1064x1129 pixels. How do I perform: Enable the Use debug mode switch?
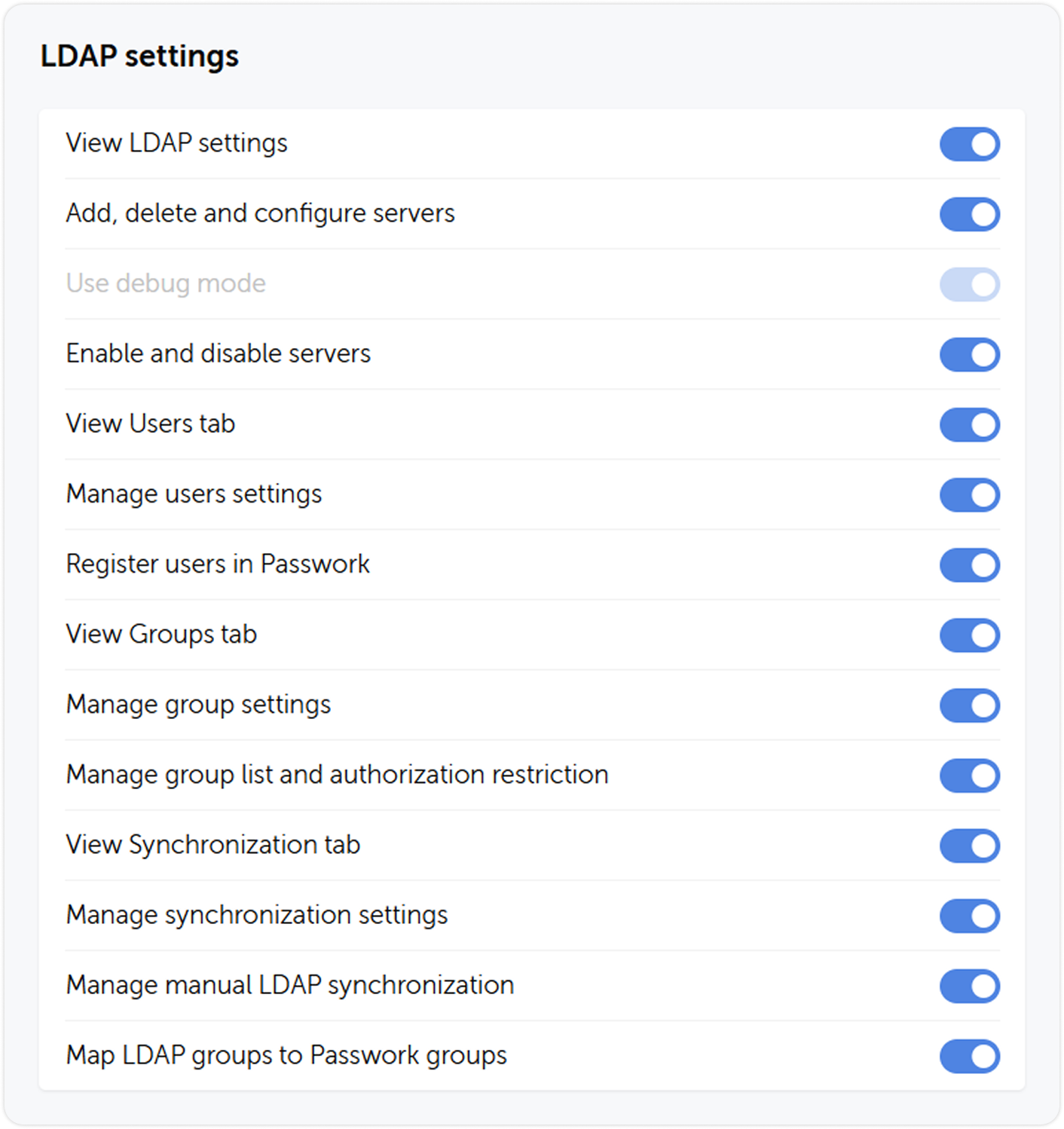click(x=970, y=284)
